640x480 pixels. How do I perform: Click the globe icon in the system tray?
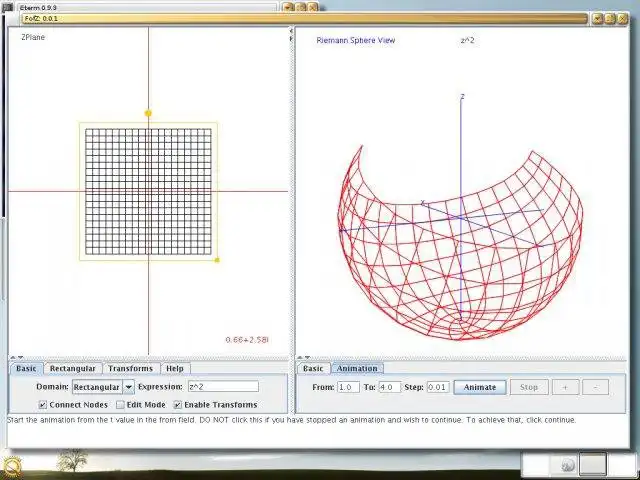568,464
